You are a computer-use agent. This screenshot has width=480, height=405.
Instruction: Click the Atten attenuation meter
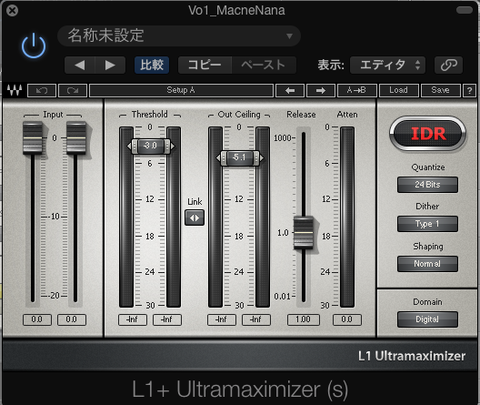[x=347, y=217]
